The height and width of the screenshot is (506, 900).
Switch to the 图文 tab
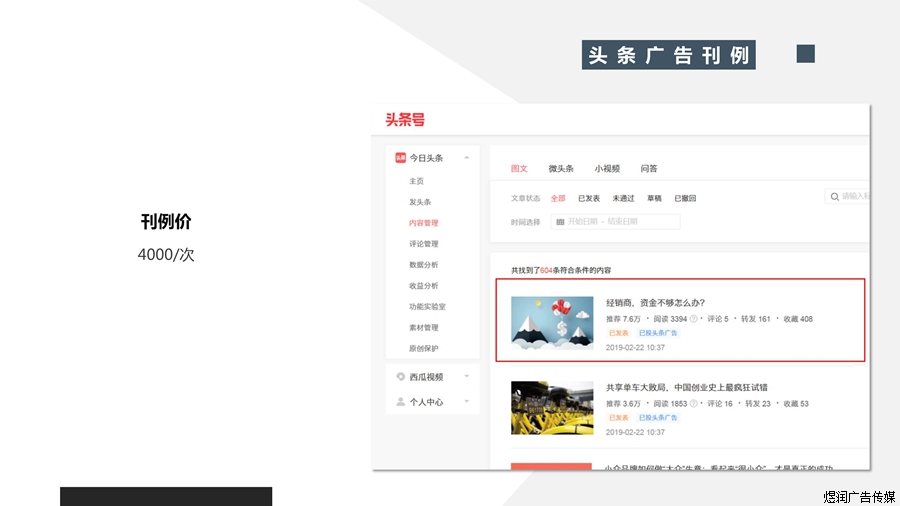pyautogui.click(x=519, y=169)
